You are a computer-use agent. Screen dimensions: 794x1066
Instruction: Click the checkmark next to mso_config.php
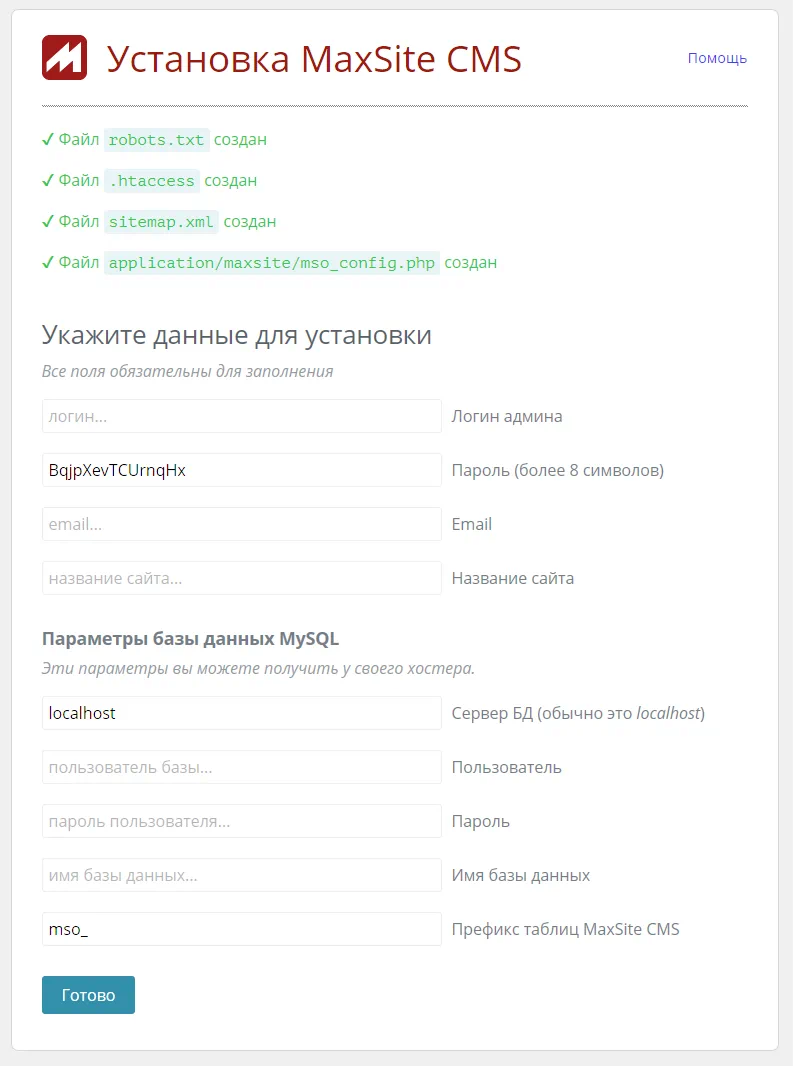(x=48, y=262)
